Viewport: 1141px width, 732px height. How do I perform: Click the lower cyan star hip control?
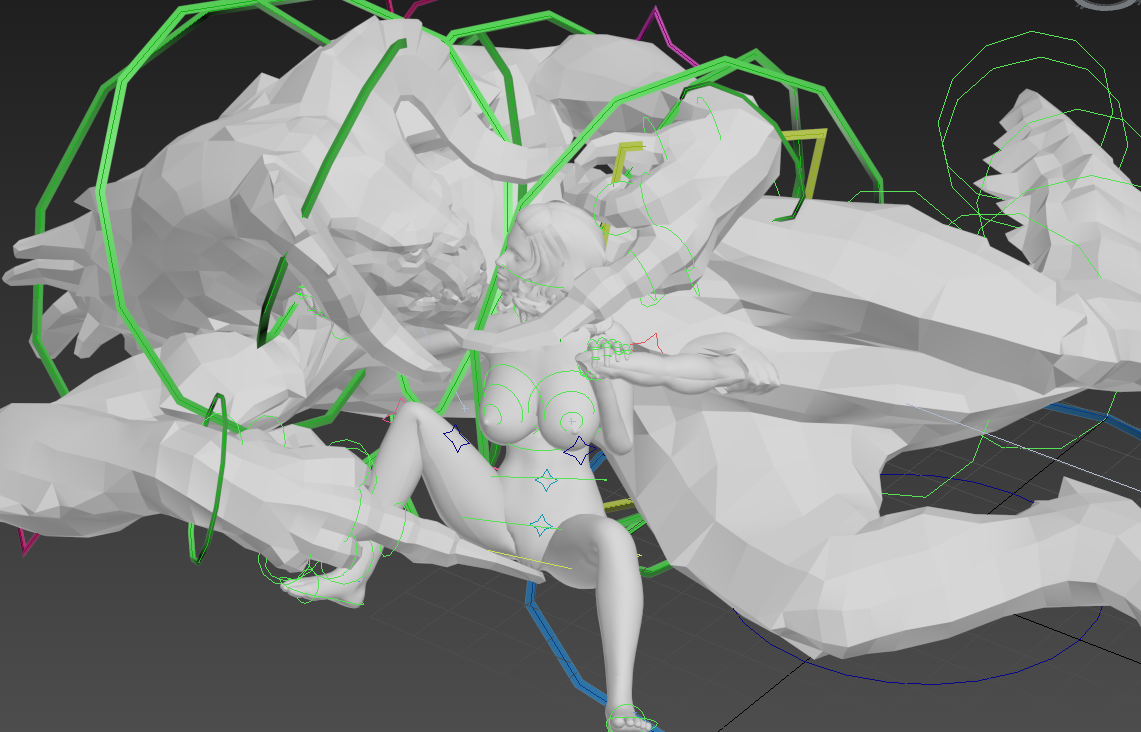point(541,525)
